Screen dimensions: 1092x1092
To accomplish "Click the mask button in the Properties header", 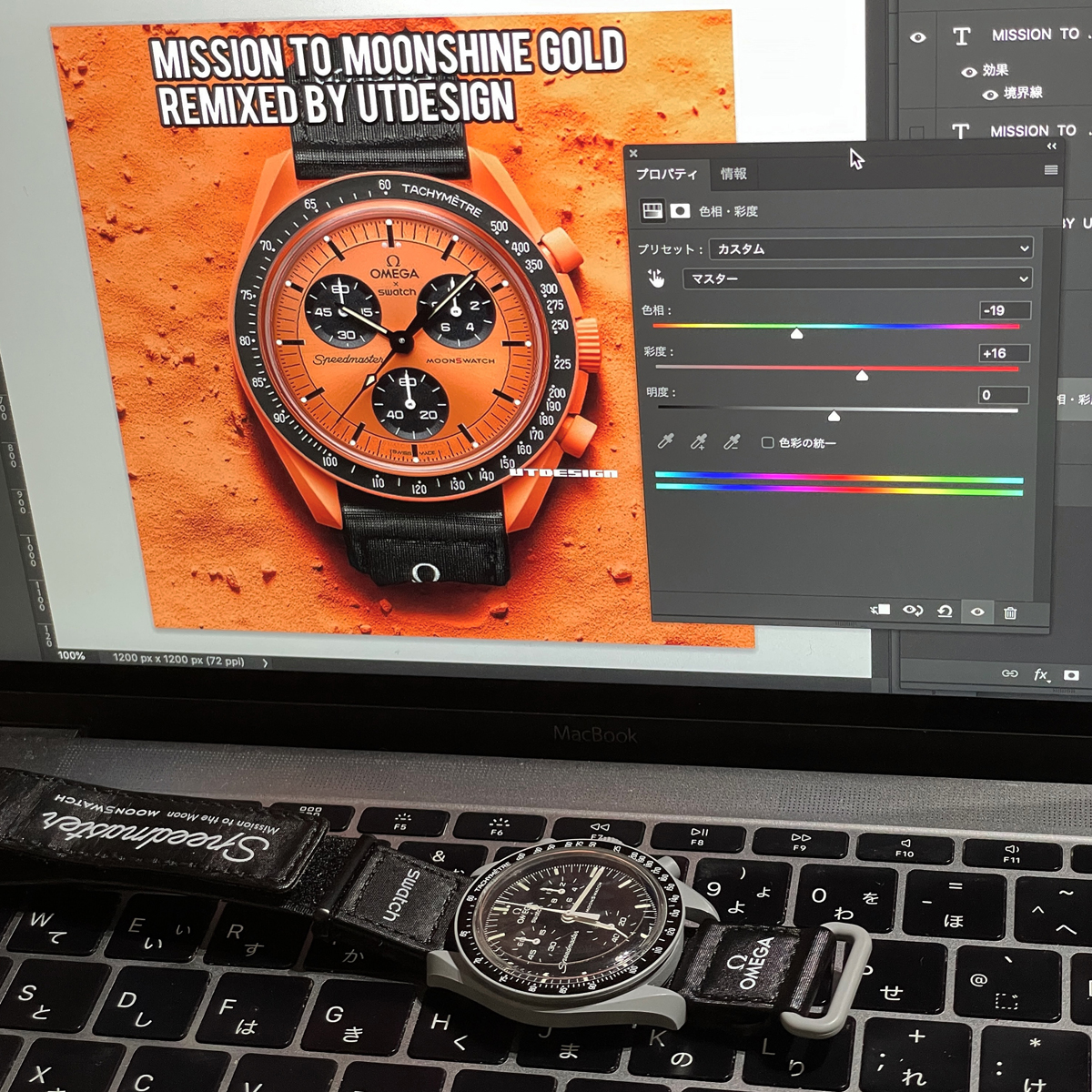I will (x=680, y=210).
